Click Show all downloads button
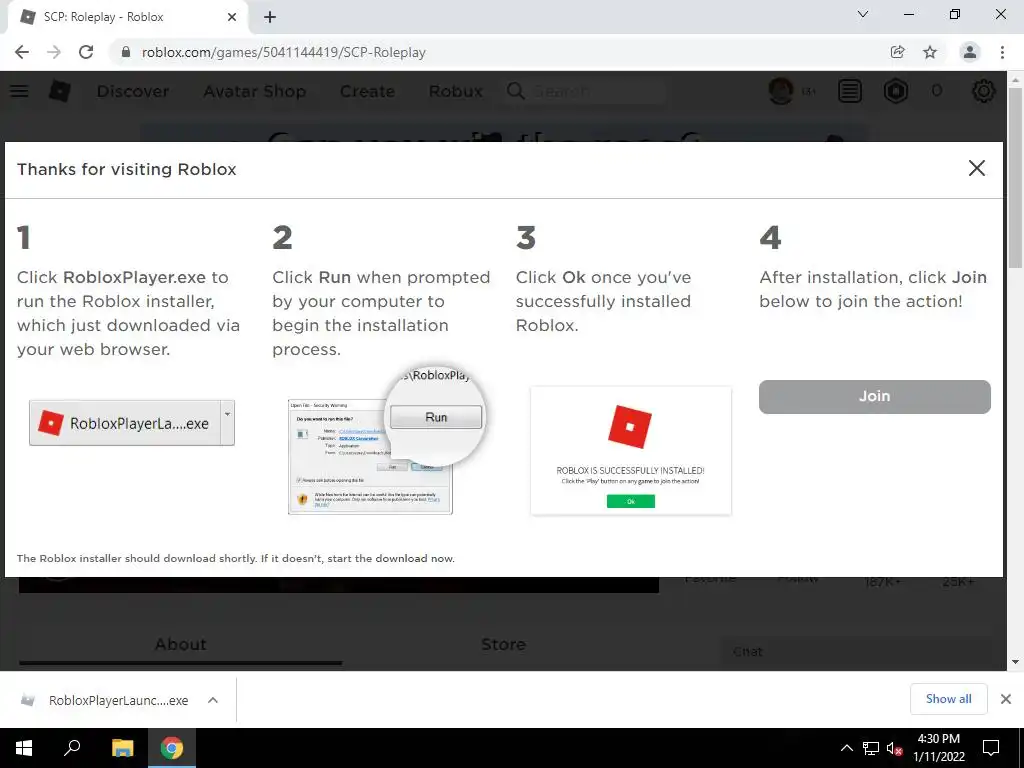Viewport: 1024px width, 768px height. pos(948,699)
